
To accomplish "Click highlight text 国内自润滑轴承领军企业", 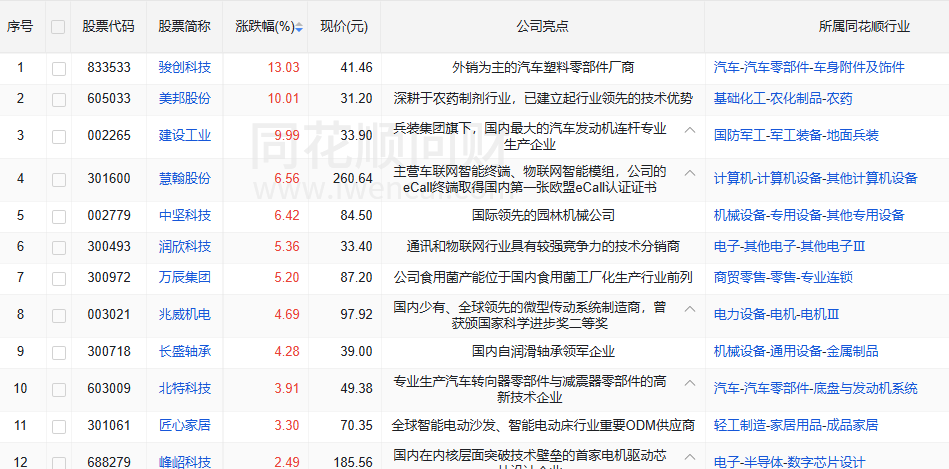I will 543,352.
